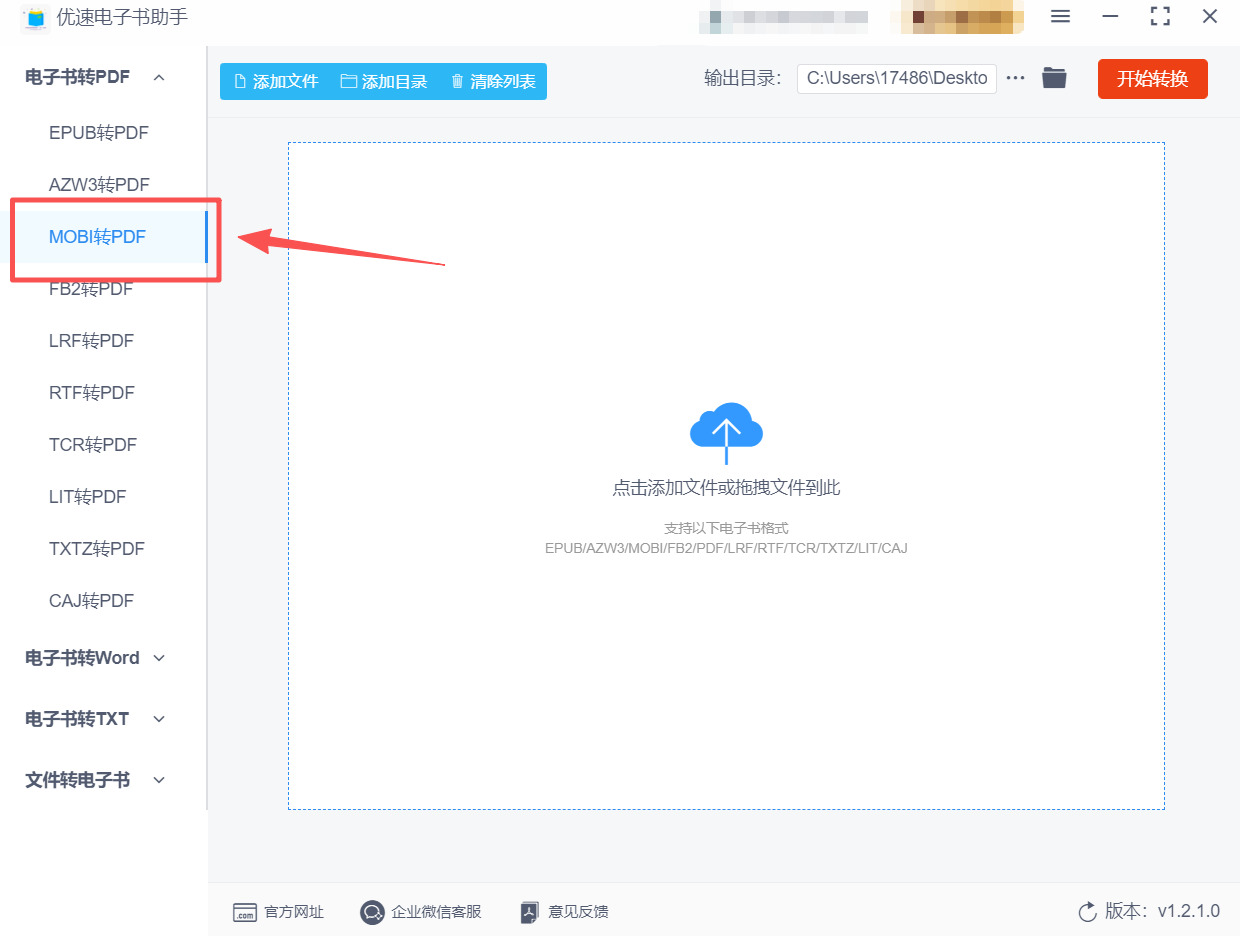1240x936 pixels.
Task: Minimize the window
Action: (x=1110, y=16)
